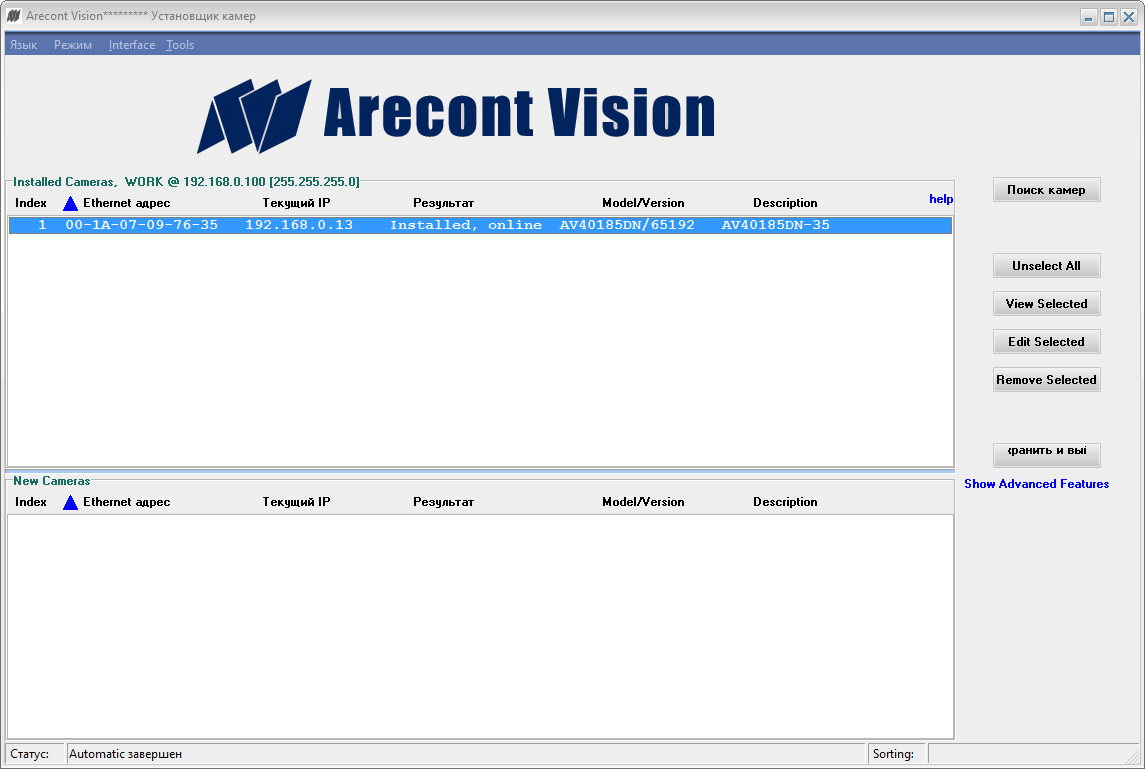Click Ethernet адрес header in New Cameras
The height and width of the screenshot is (769, 1145).
point(126,502)
